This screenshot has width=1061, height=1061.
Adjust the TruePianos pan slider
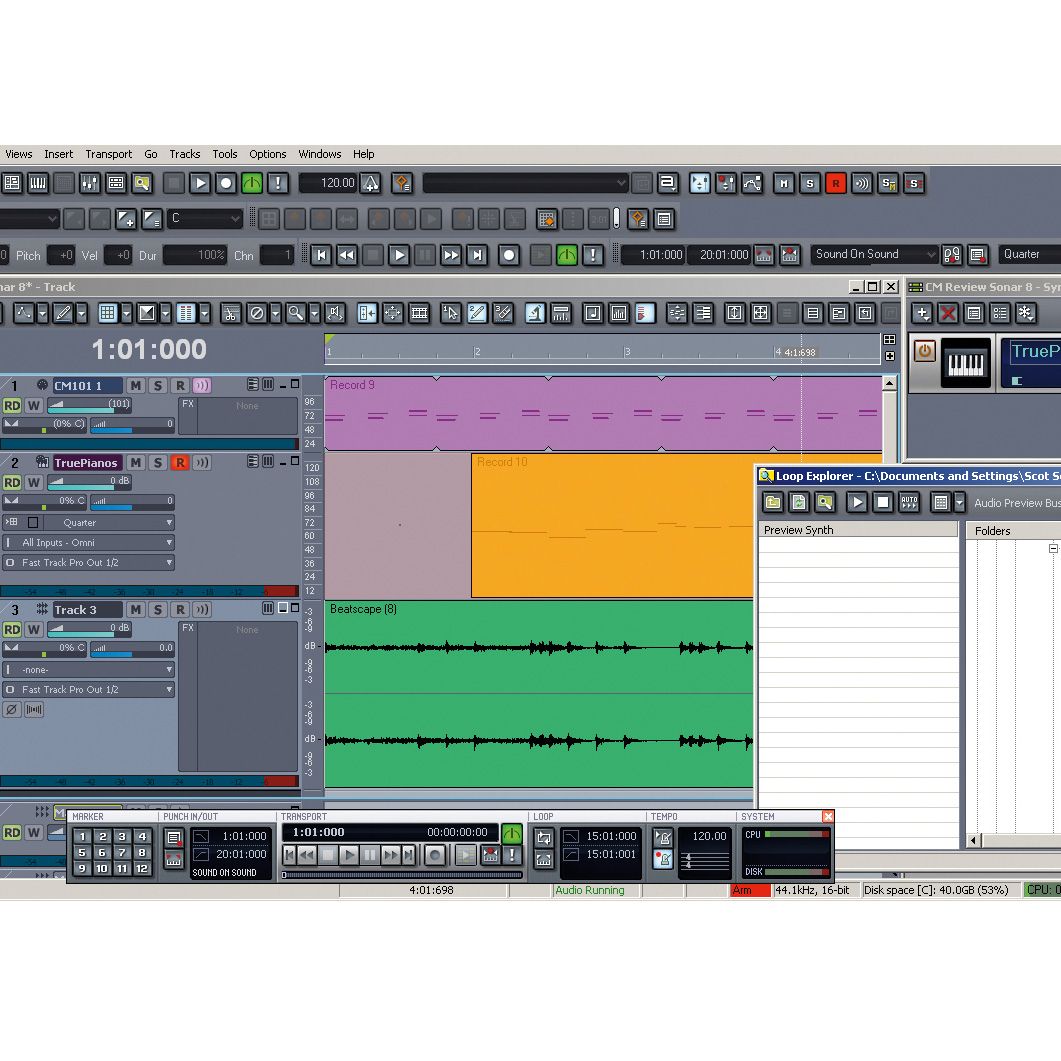(x=45, y=501)
